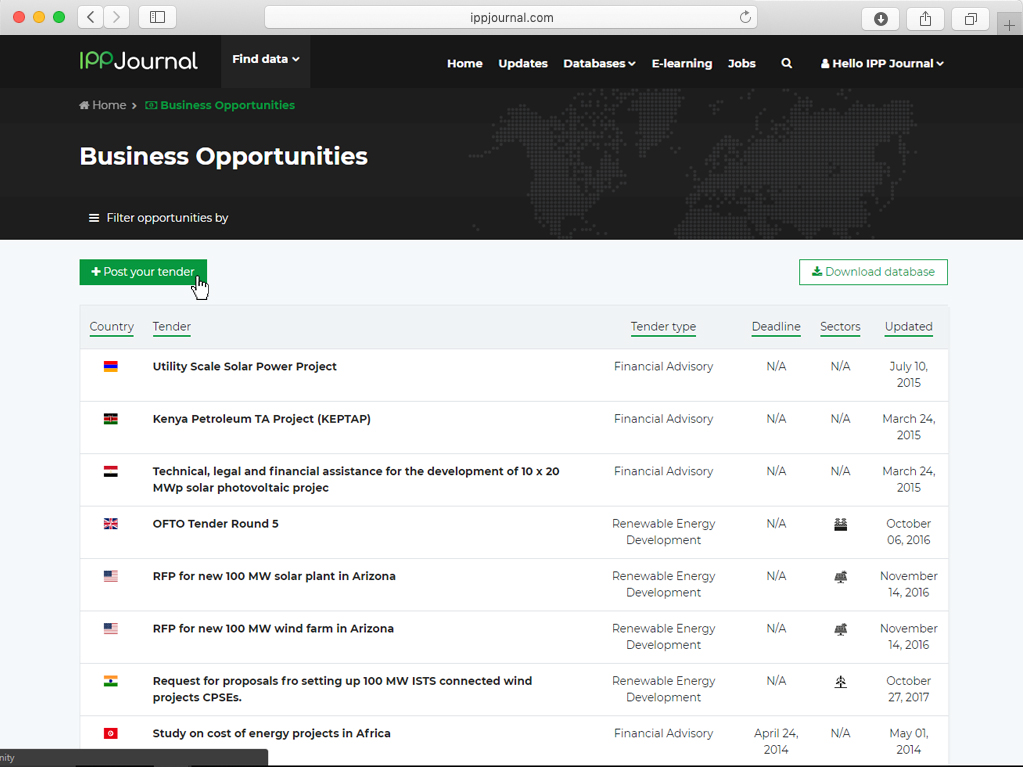Viewport: 1023px width, 767px height.
Task: Toggle the Safari sidebar icon
Action: point(158,17)
